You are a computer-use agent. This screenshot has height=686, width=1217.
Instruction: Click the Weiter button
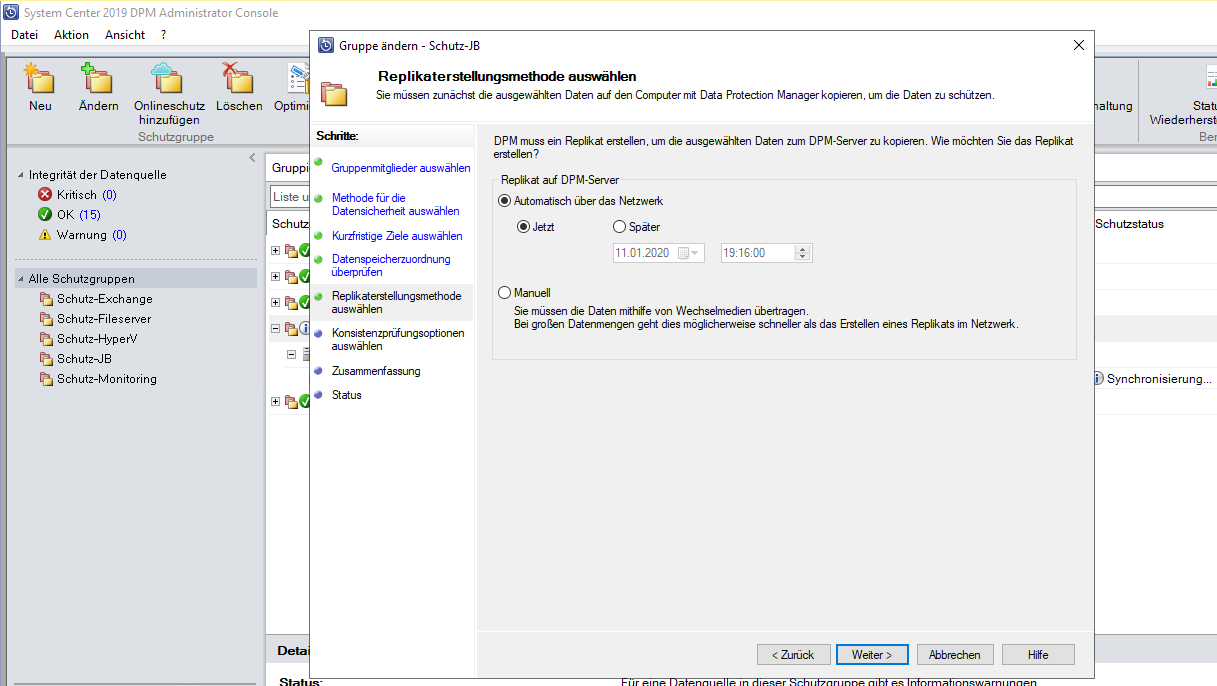pos(872,655)
